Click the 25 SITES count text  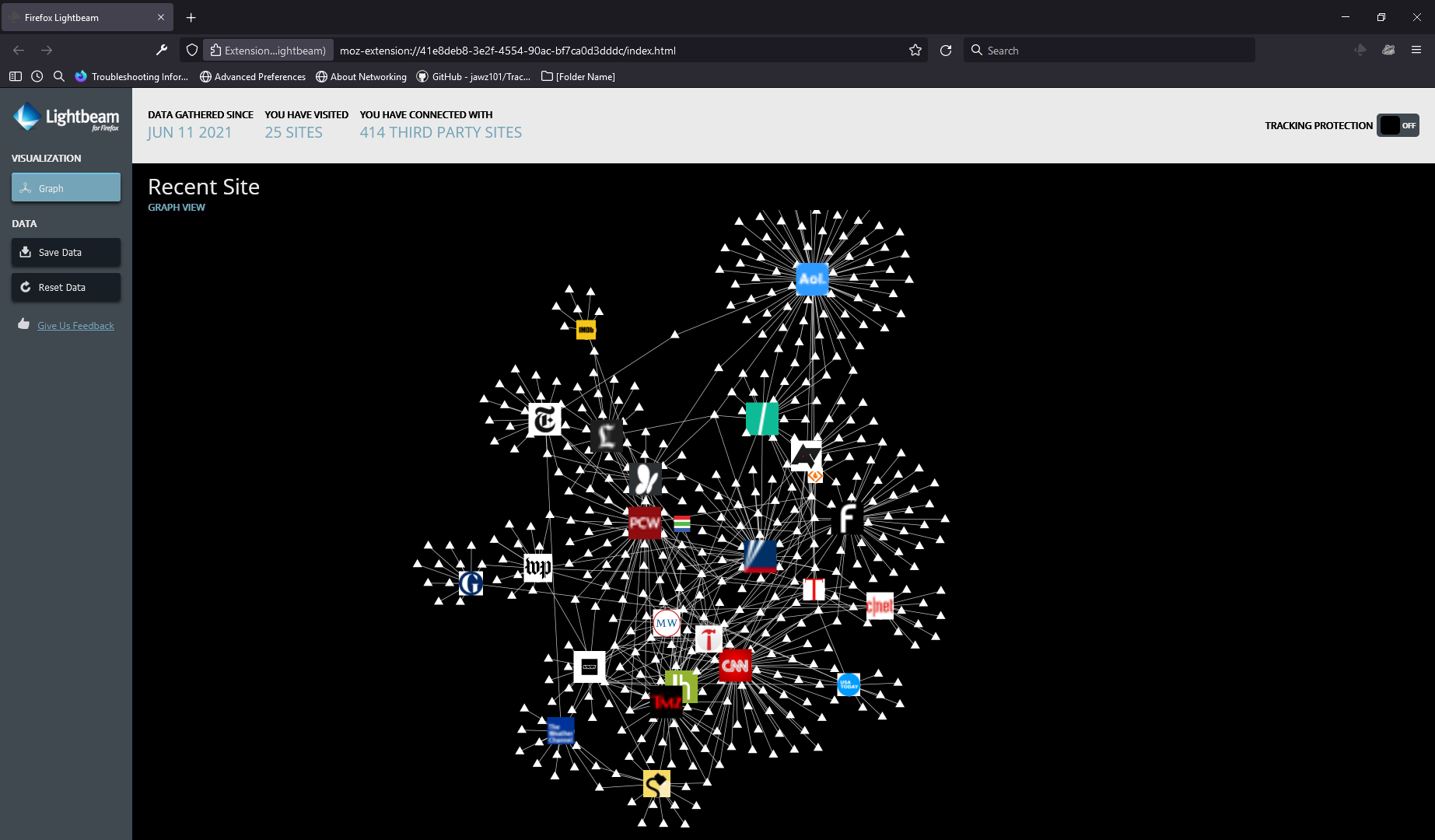point(293,132)
